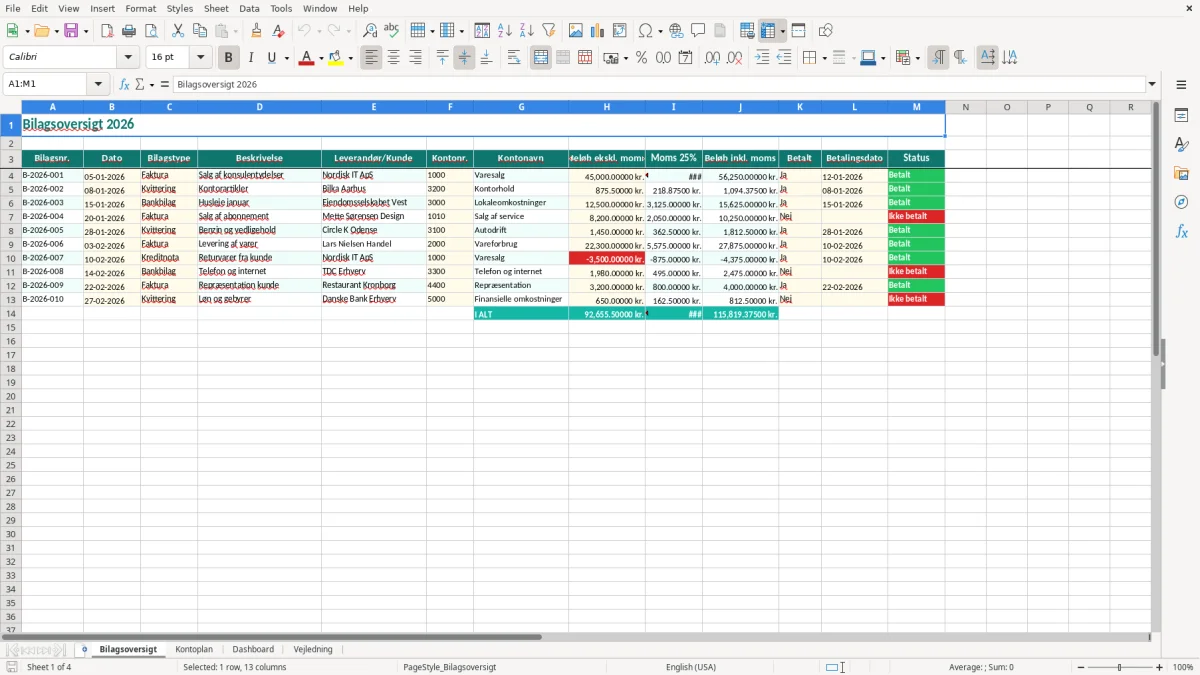Cut the selection with the scissors icon
Viewport: 1200px width, 675px height.
[x=178, y=31]
